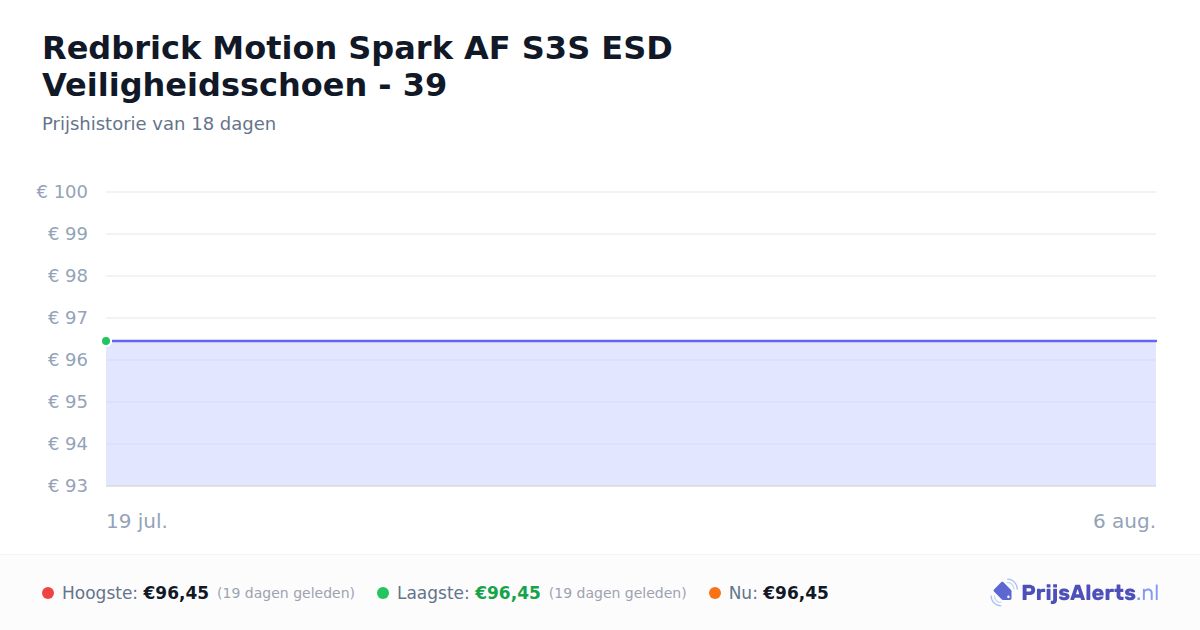Click the Laagste price €96,45 in green
Viewport: 1200px width, 630px height.
click(x=508, y=593)
